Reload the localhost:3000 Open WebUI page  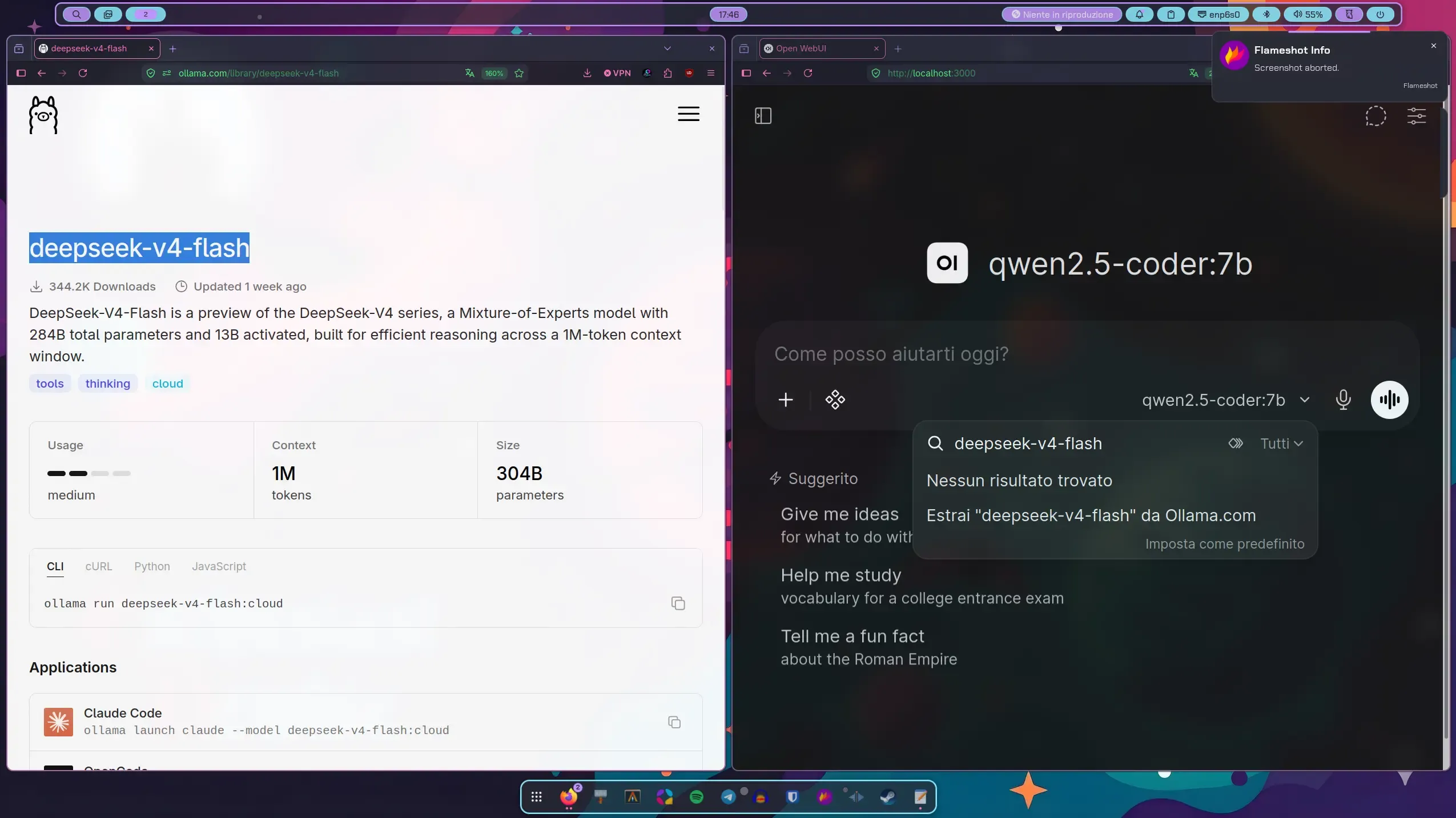click(x=808, y=73)
